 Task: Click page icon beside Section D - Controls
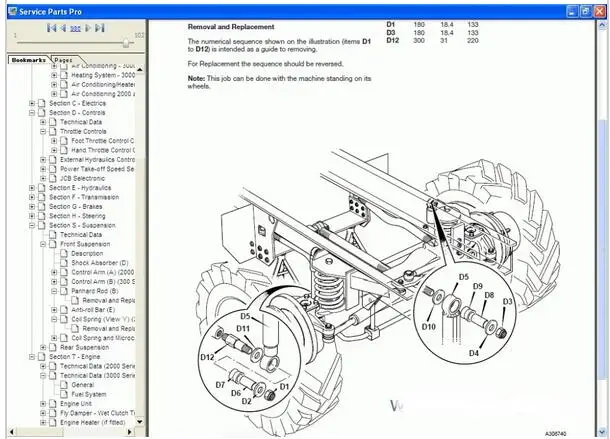42,112
